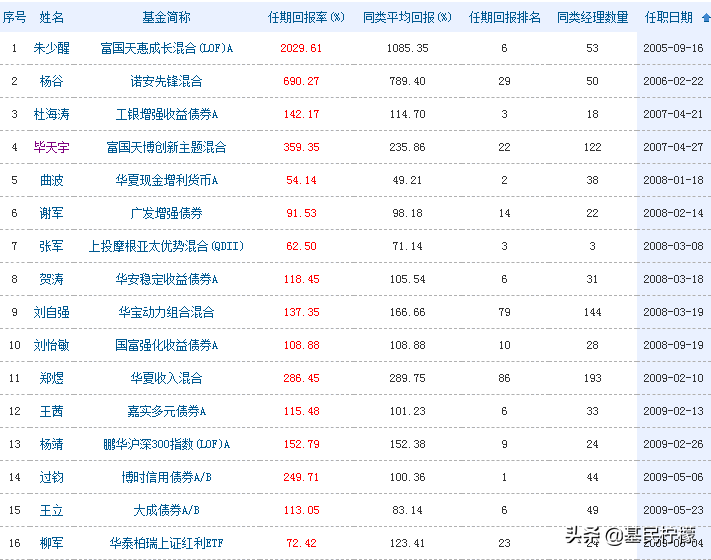Open fund 大成债券A/B
The width and height of the screenshot is (711, 560).
(166, 511)
